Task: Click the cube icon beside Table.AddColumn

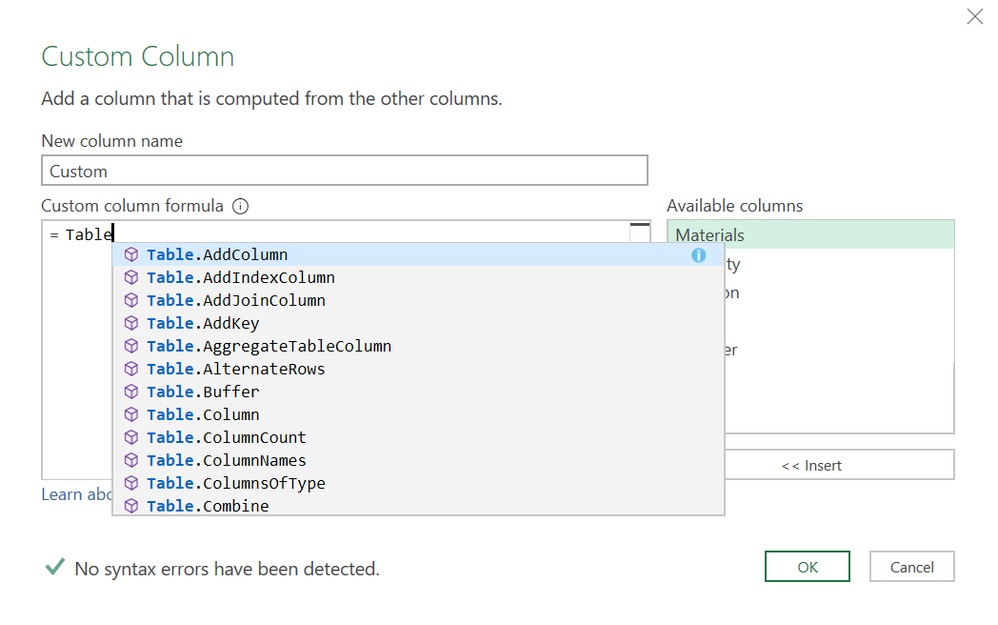Action: tap(131, 255)
